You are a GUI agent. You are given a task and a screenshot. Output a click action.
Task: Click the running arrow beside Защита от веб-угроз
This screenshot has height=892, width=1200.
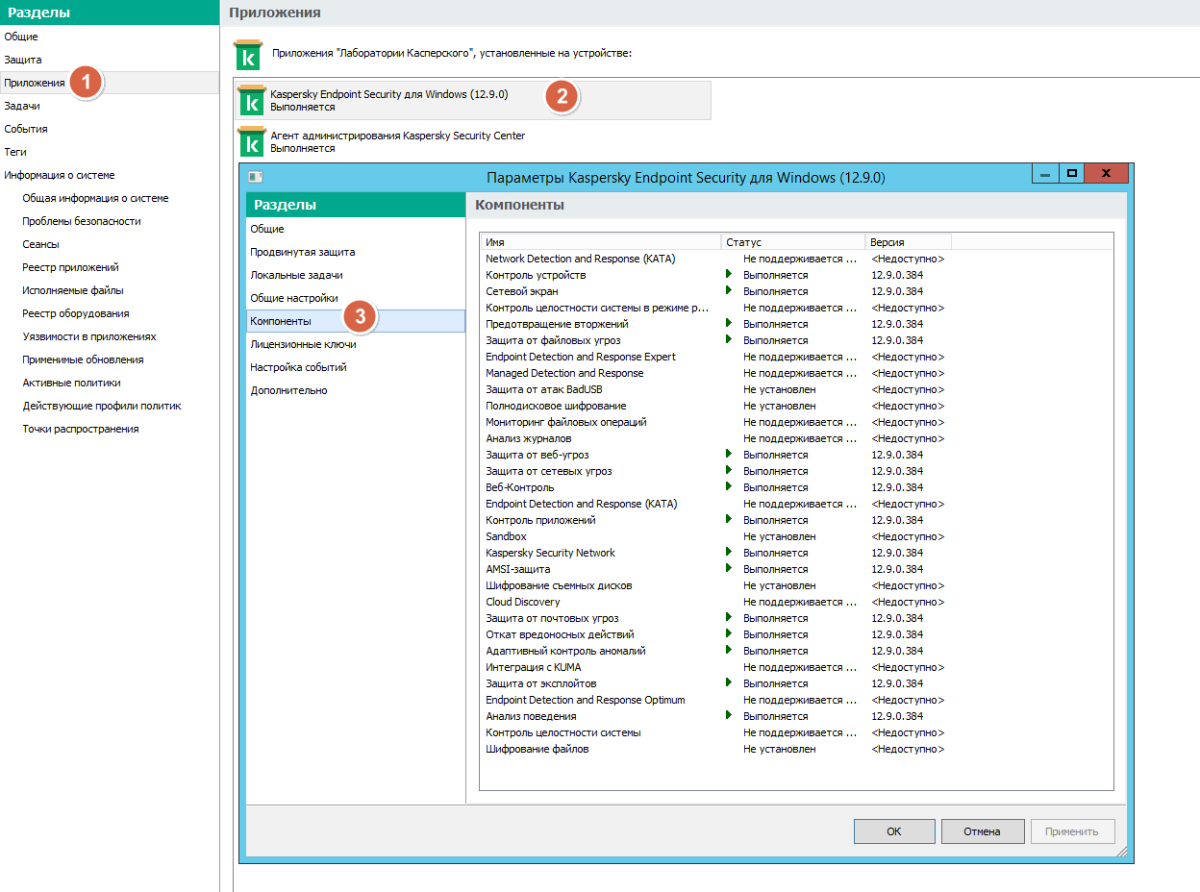tap(729, 454)
